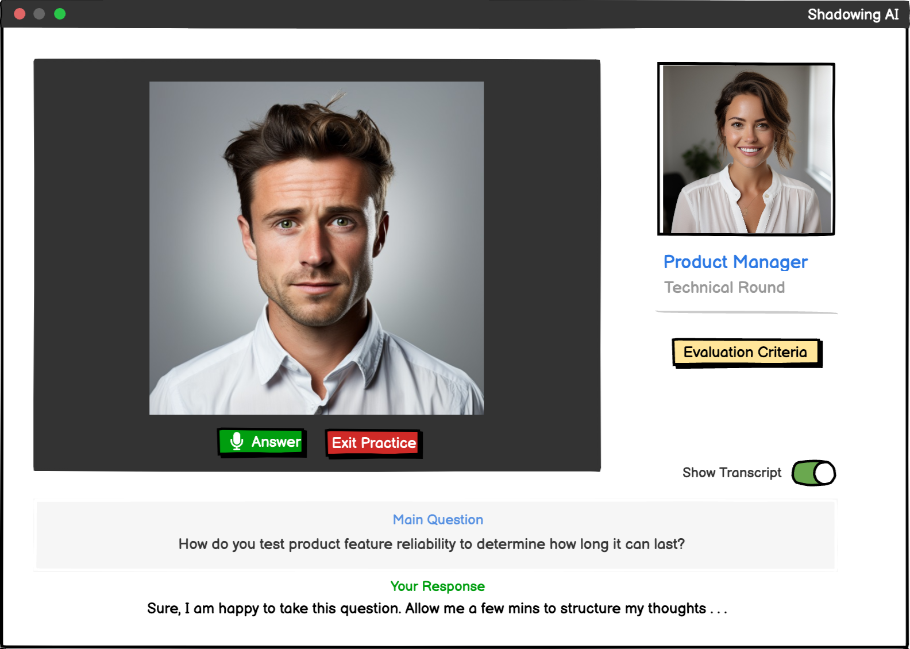This screenshot has width=910, height=649.
Task: Click your transcribed response text
Action: (437, 609)
